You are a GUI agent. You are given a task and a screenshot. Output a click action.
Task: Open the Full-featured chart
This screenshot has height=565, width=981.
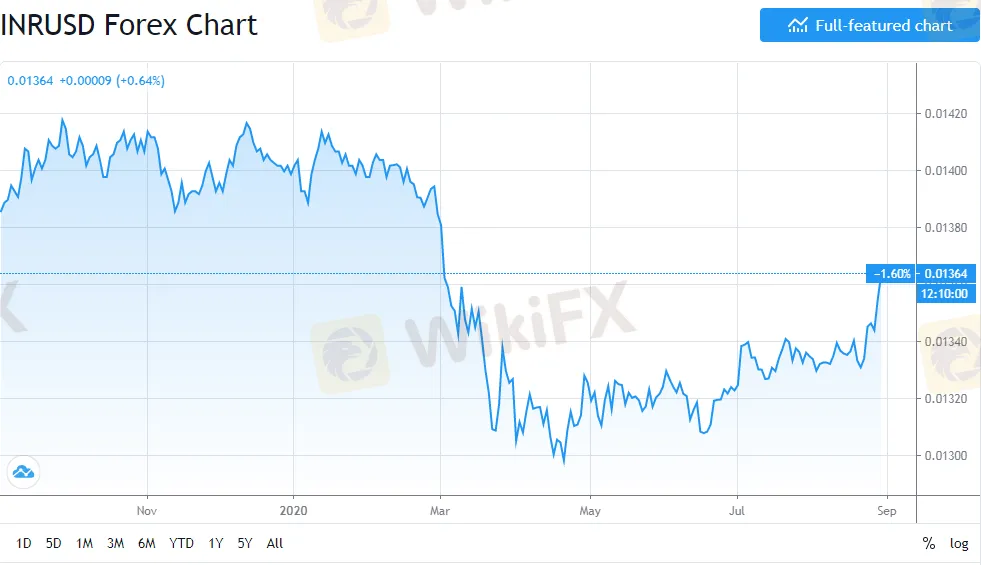click(869, 25)
